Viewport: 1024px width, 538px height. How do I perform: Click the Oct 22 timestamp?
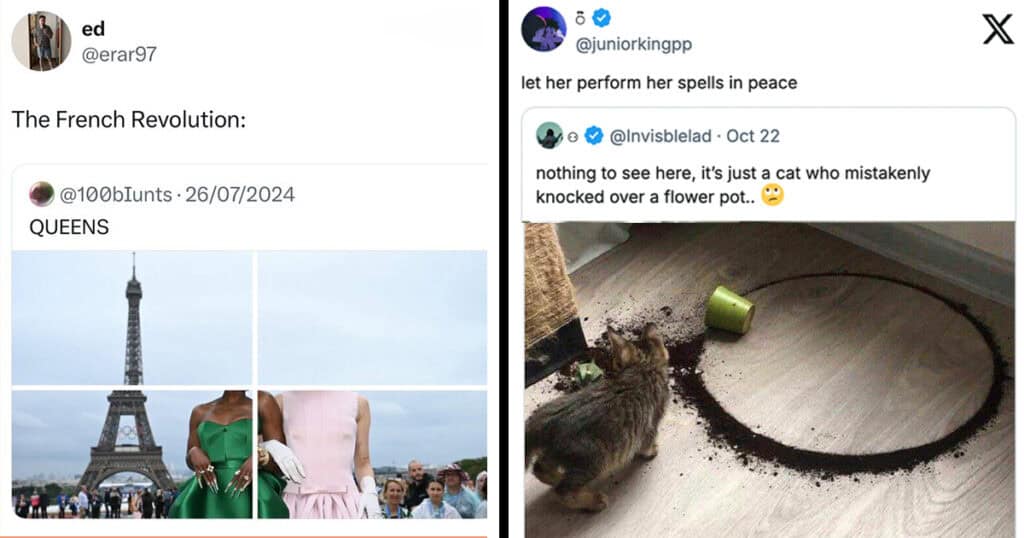click(x=753, y=135)
